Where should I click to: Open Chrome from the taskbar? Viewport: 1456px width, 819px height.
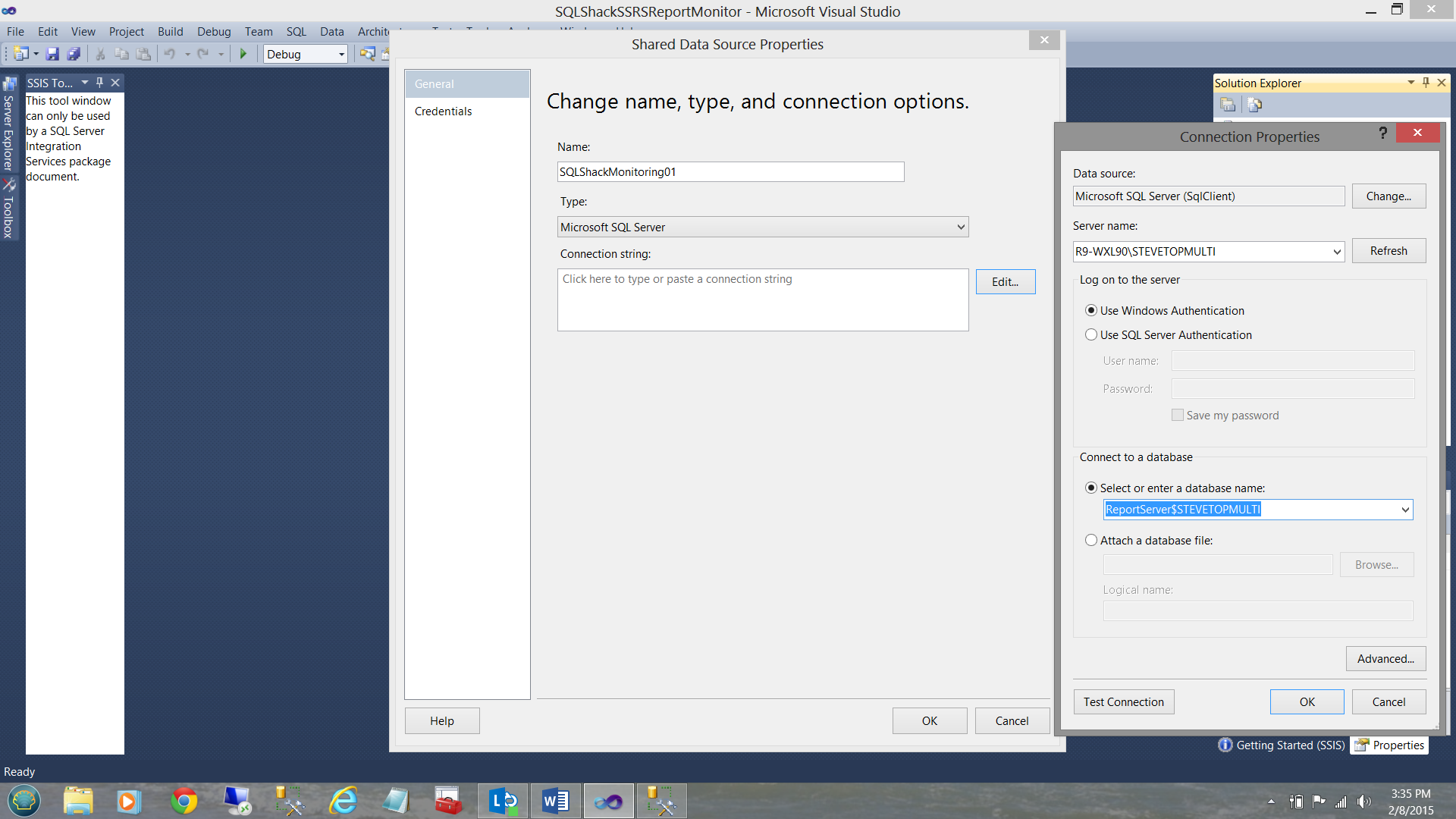pos(184,801)
